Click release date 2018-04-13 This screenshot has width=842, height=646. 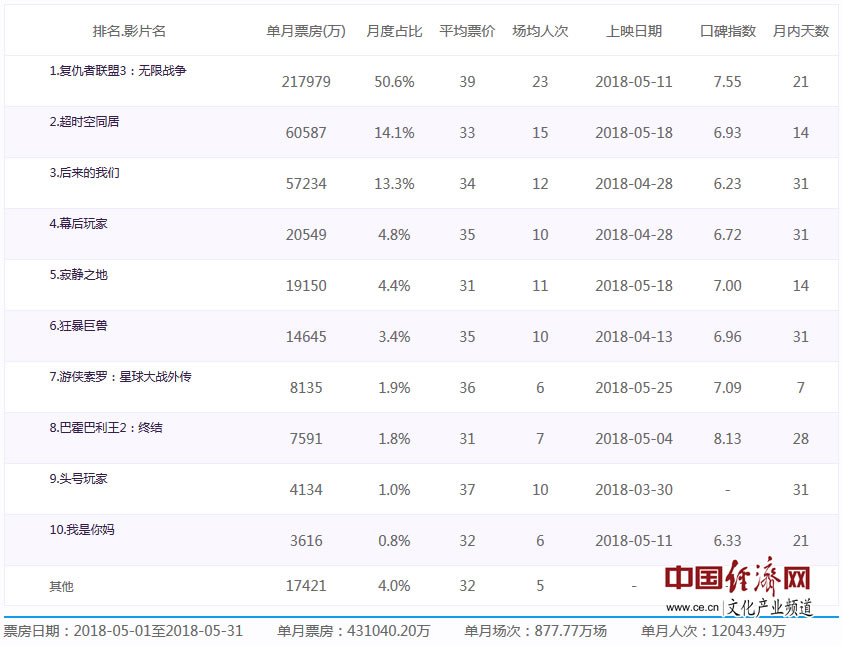pos(634,337)
